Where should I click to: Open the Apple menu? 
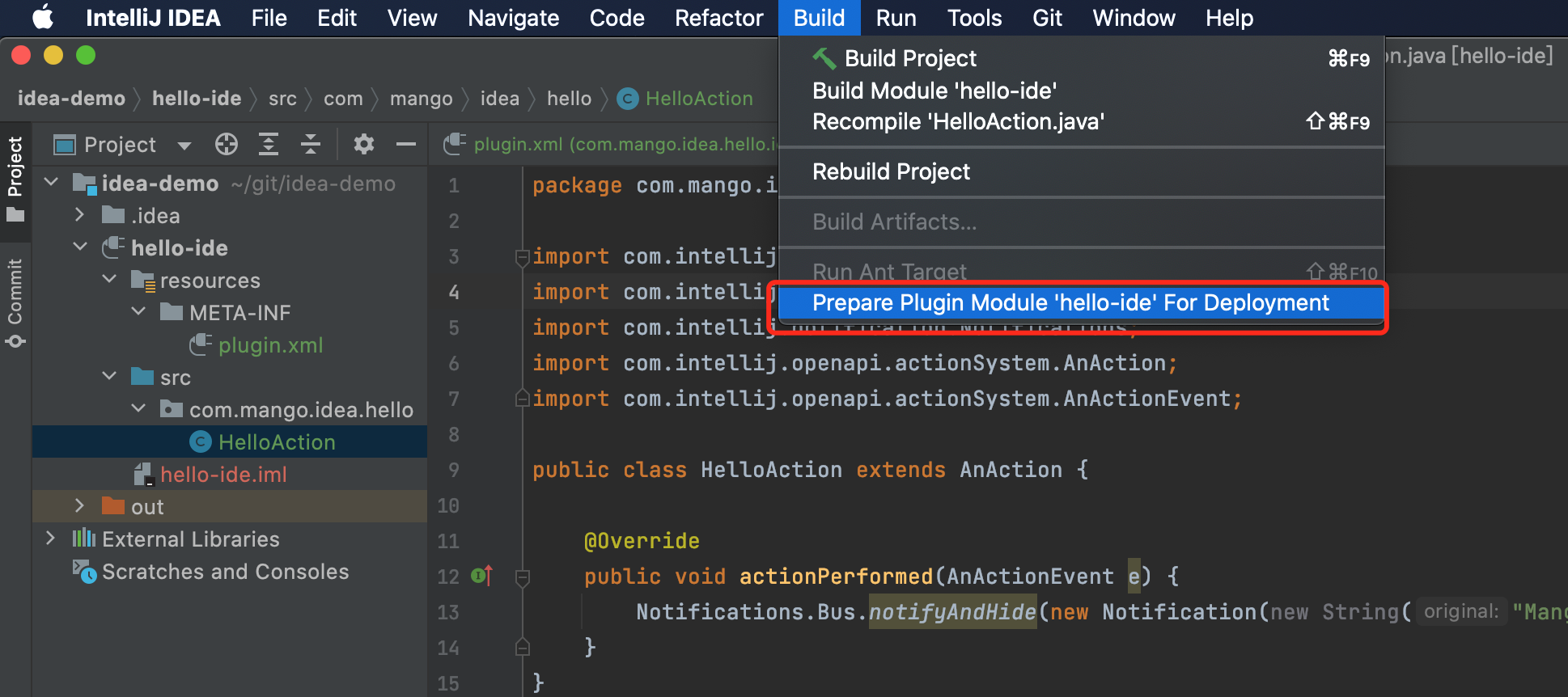click(42, 18)
